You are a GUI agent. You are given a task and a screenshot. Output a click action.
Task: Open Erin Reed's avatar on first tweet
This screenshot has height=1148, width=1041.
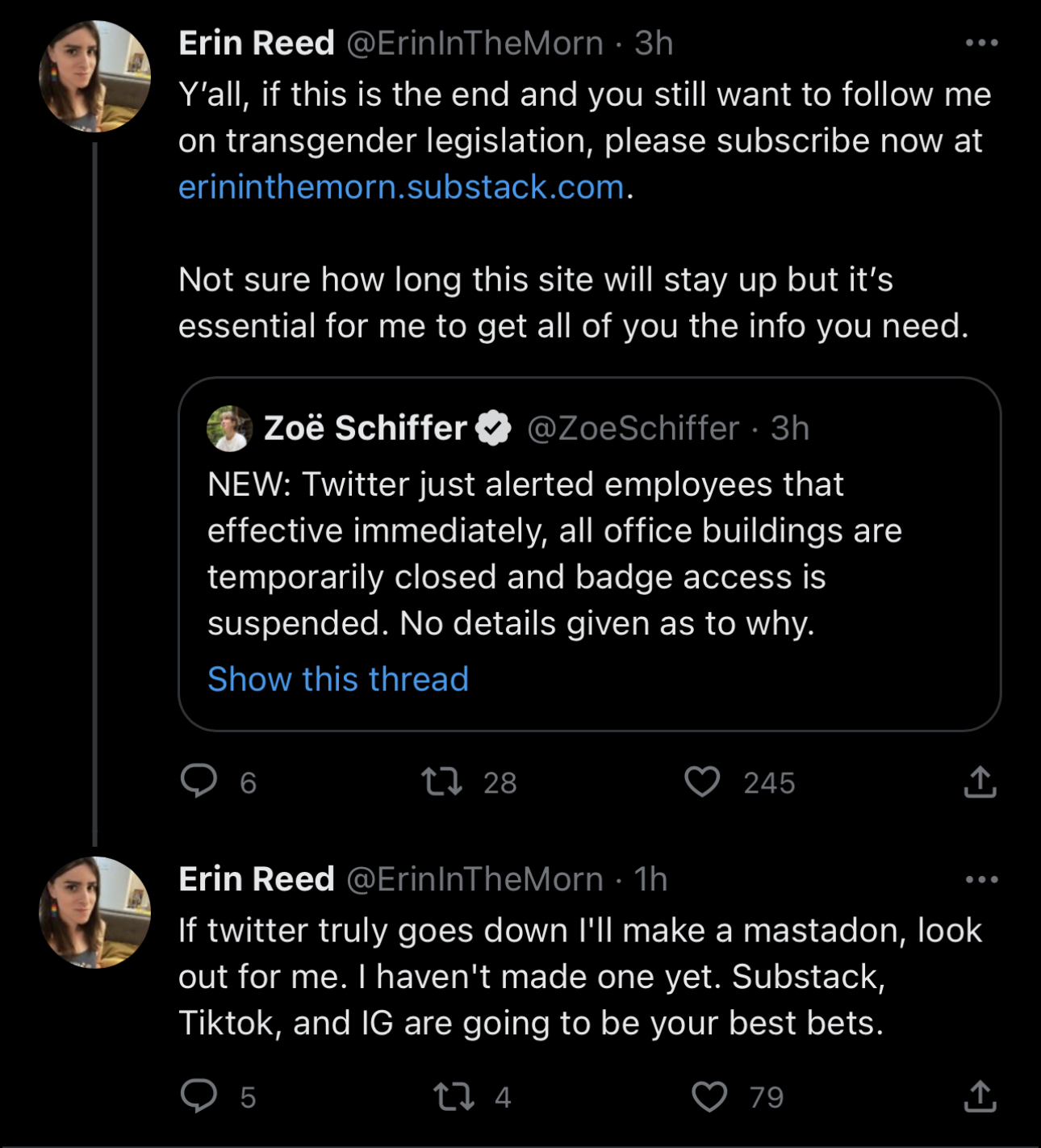94,77
